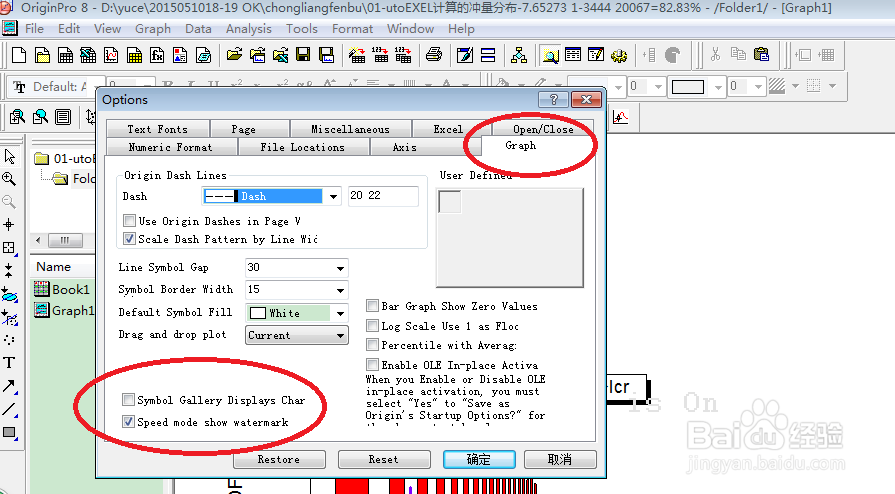This screenshot has width=895, height=494.
Task: Create a new workbook from the toolbar
Action: coord(66,55)
